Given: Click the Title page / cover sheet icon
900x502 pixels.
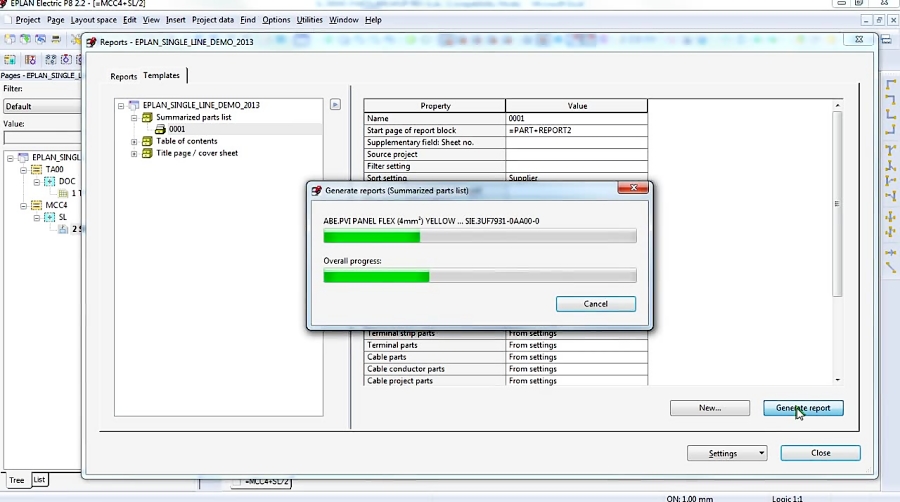Looking at the screenshot, I should point(147,153).
